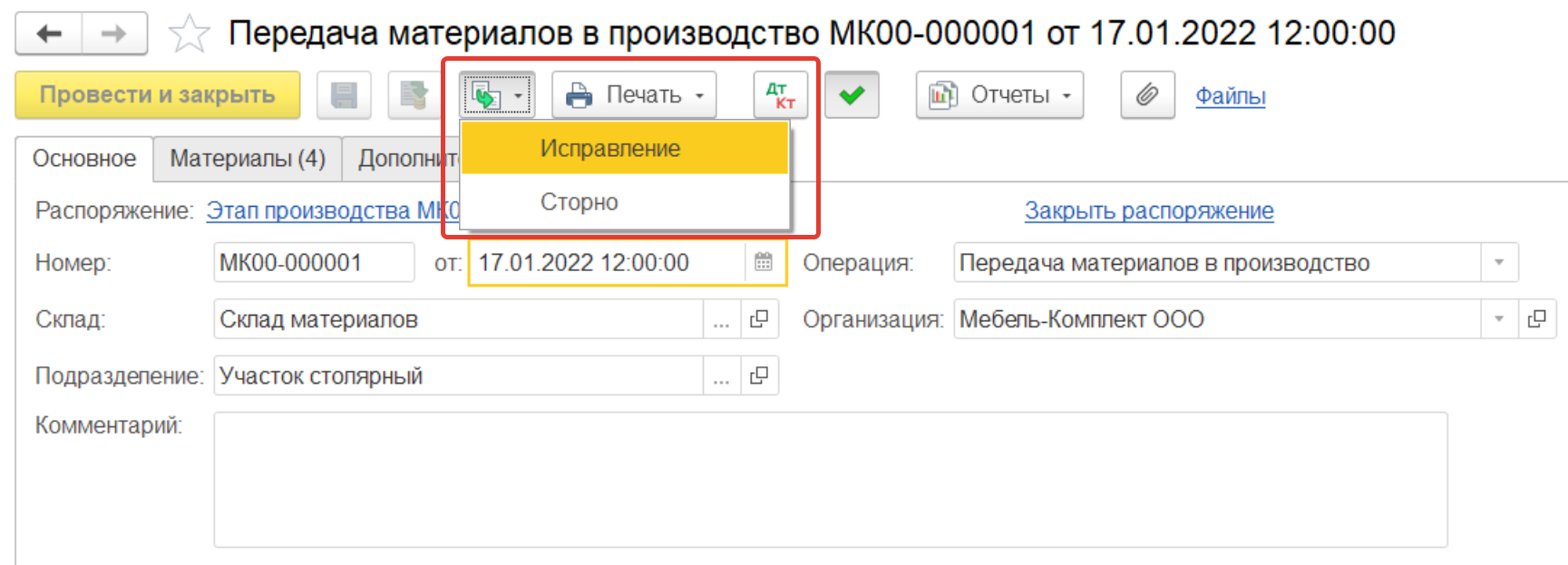Open the Файлы link
Image resolution: width=1568 pixels, height=565 pixels.
(x=1230, y=95)
